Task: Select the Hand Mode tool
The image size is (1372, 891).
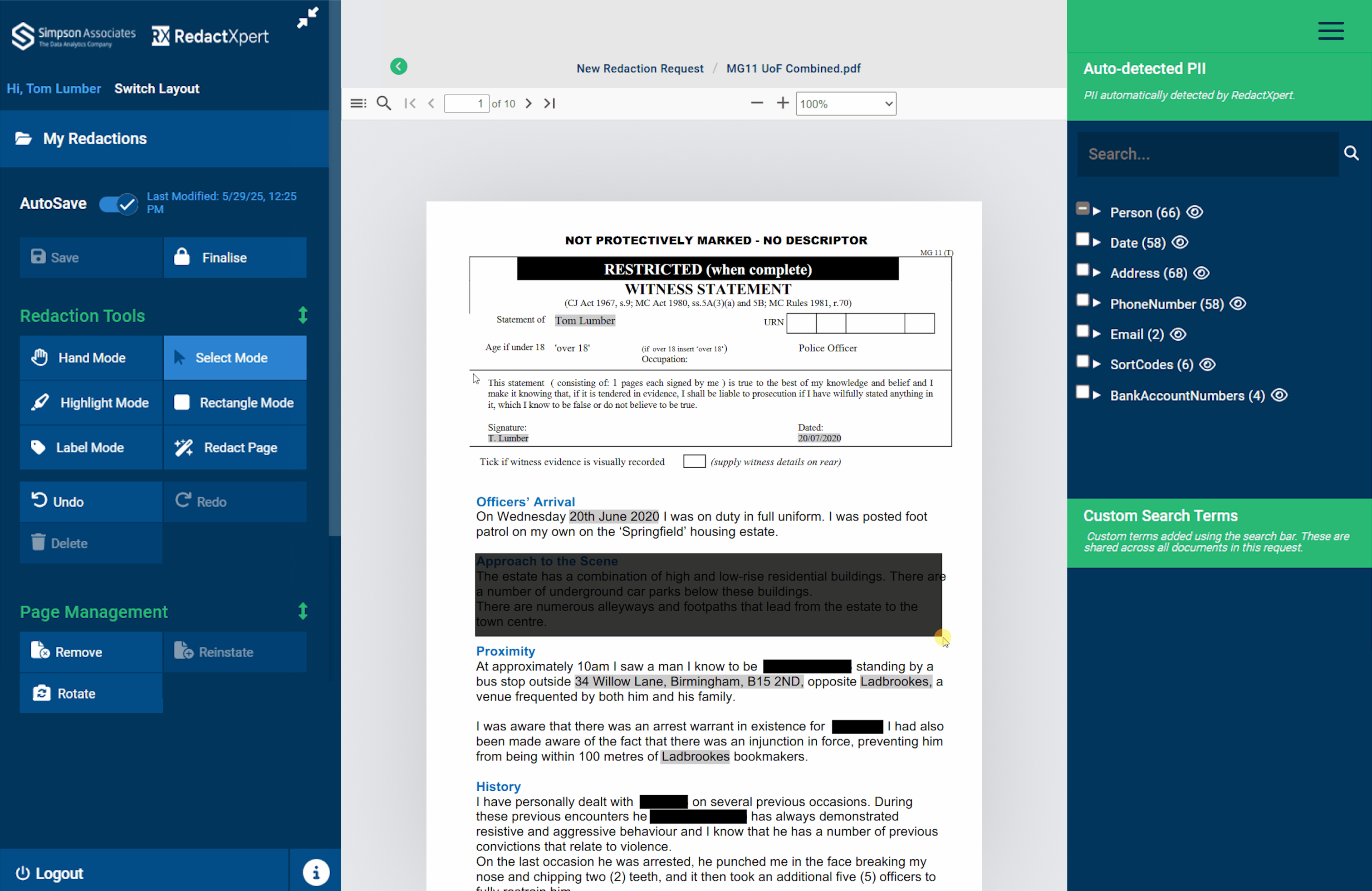Action: click(91, 357)
